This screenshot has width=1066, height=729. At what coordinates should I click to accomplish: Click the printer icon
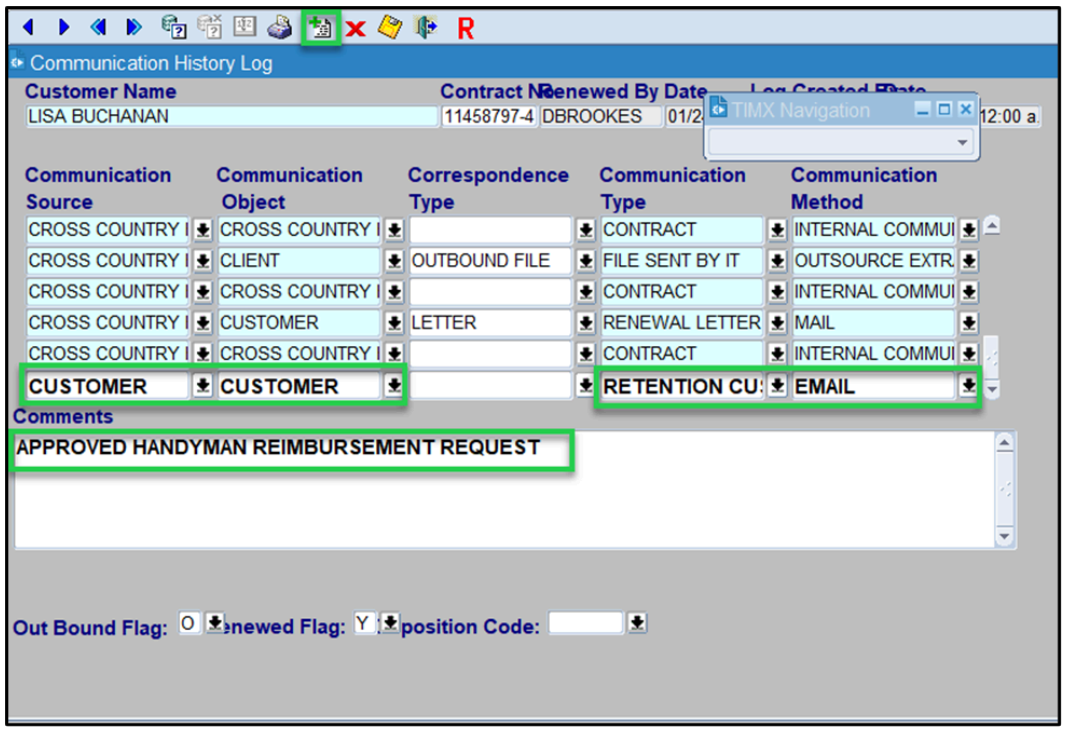point(279,27)
